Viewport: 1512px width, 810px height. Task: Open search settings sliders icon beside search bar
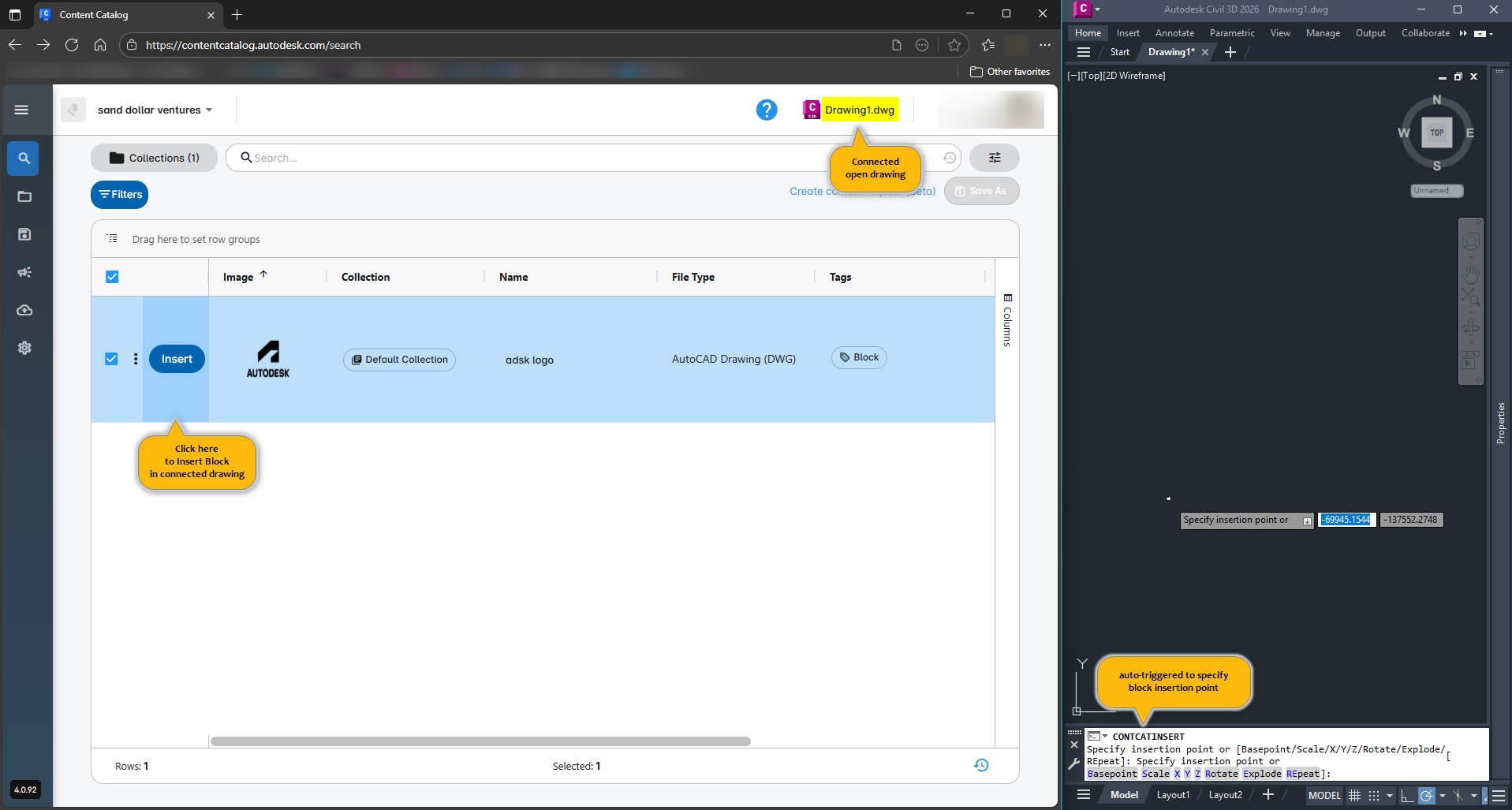pos(993,158)
